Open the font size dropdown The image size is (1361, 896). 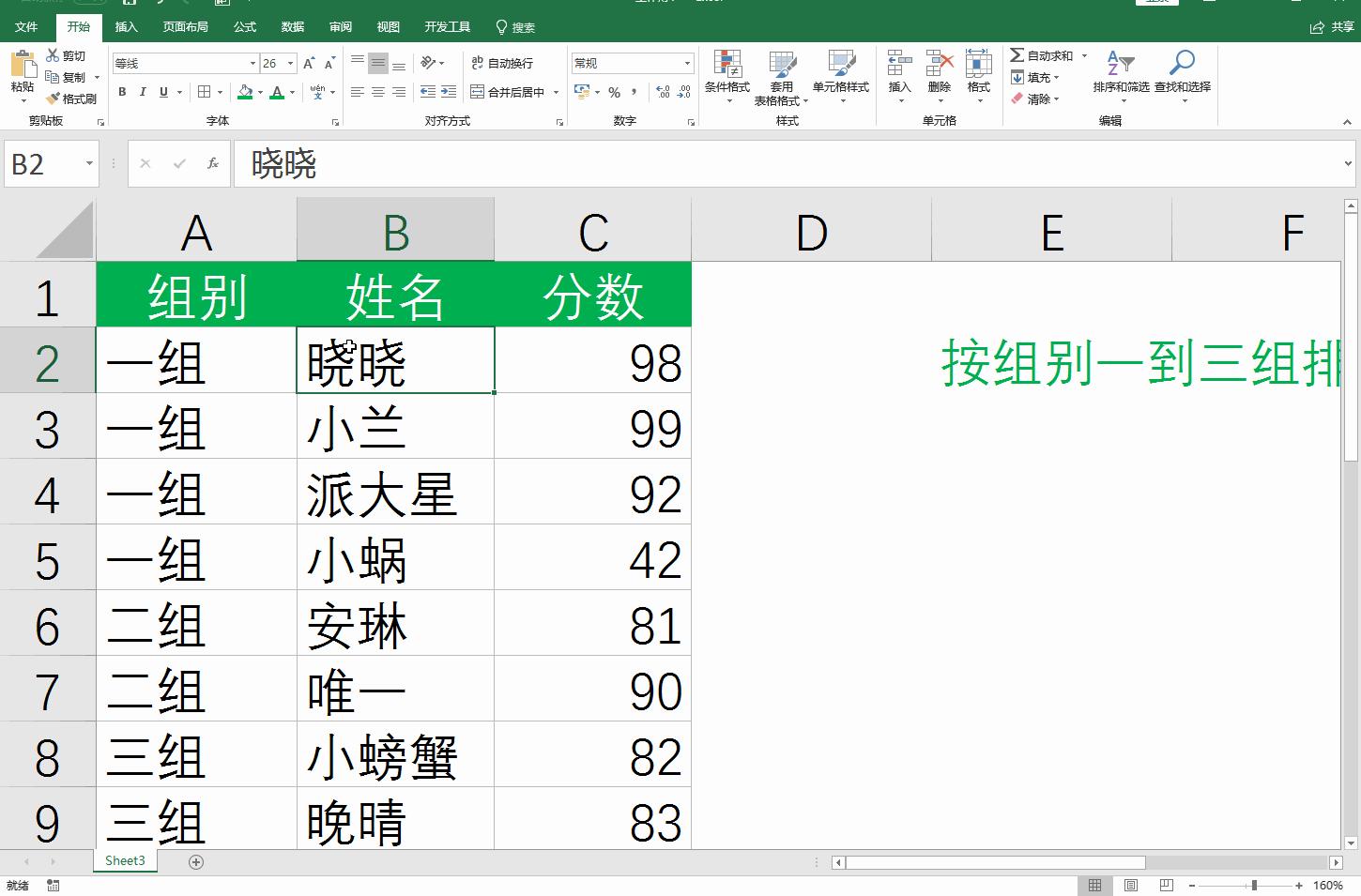(x=288, y=63)
